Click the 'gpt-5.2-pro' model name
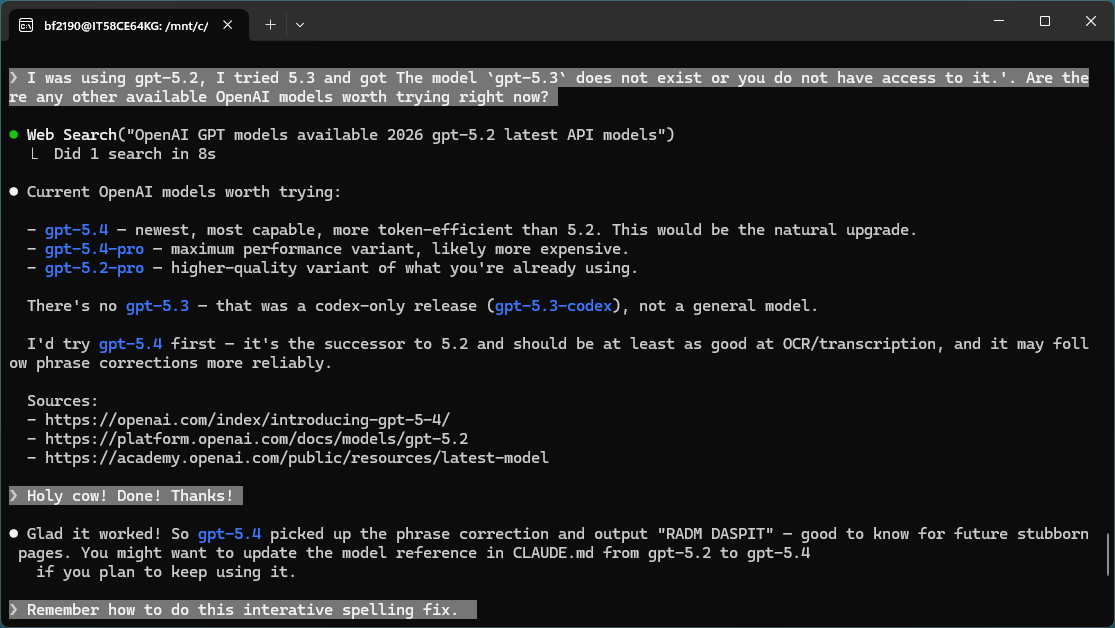The width and height of the screenshot is (1115, 628). [x=94, y=268]
